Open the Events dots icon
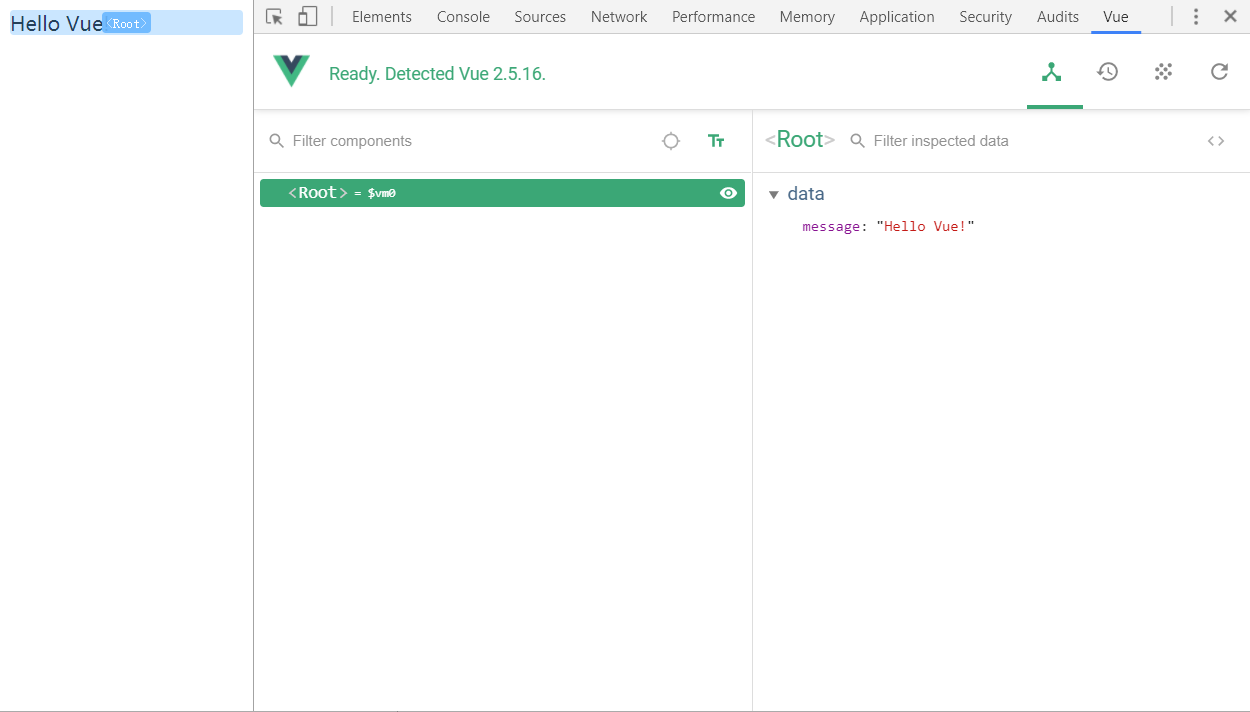Screen dimensions: 1250x712 1163,72
